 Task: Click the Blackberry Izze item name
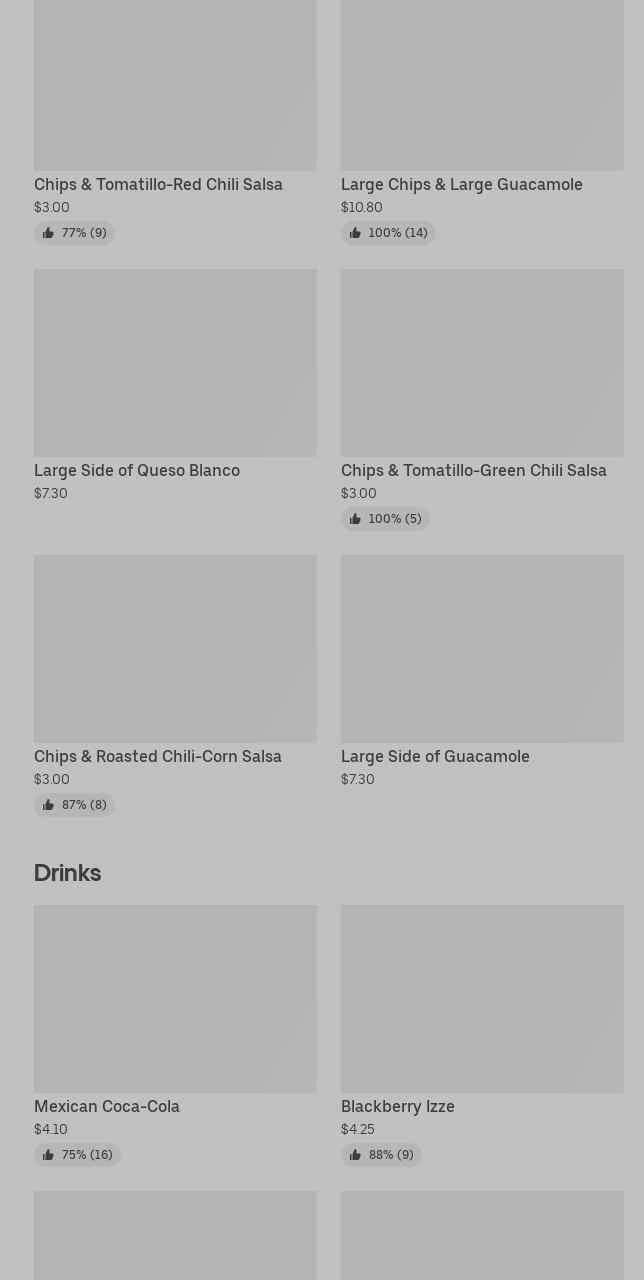click(x=397, y=1106)
